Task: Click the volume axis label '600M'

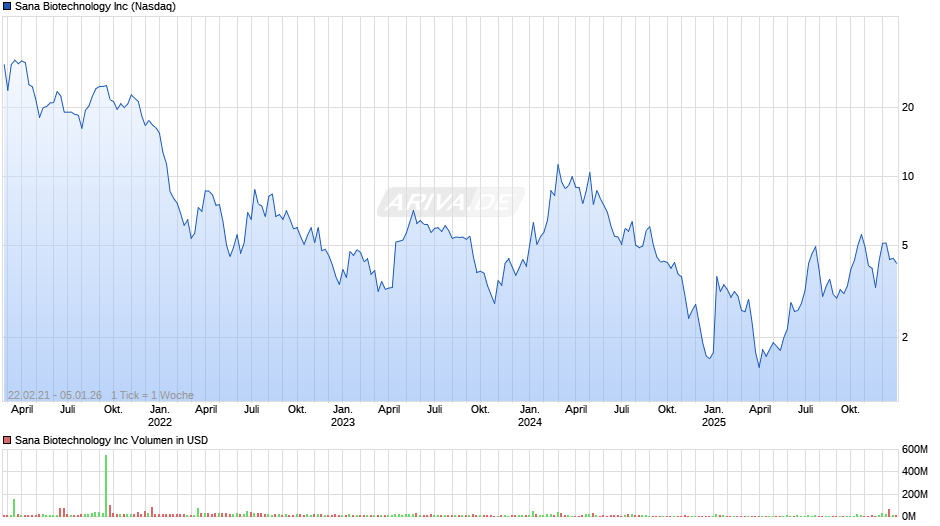Action: (x=915, y=449)
